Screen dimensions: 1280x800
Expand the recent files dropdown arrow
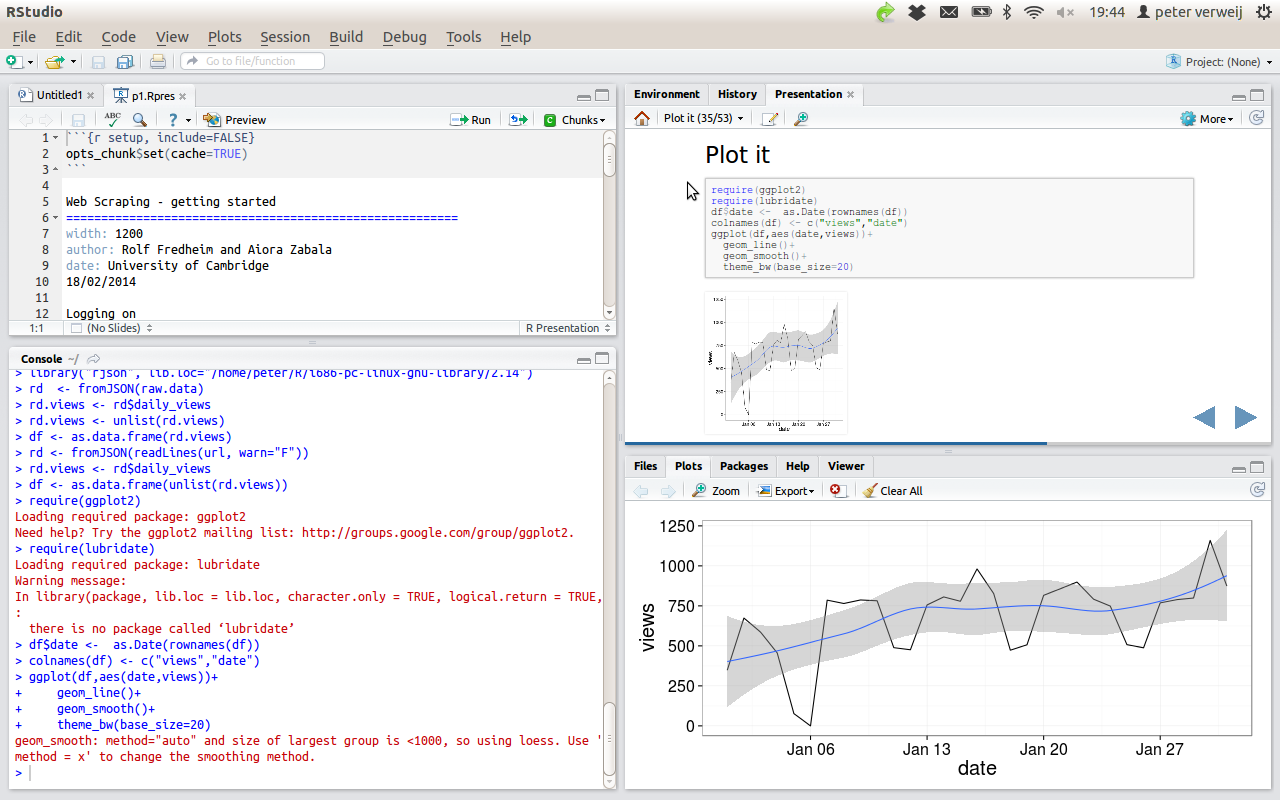pyautogui.click(x=73, y=62)
